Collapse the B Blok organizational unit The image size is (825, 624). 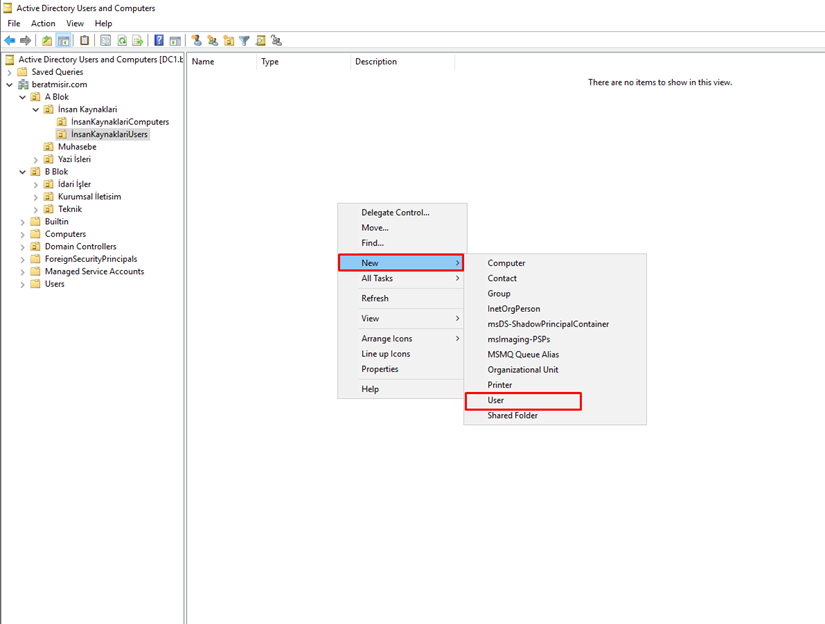(x=23, y=172)
